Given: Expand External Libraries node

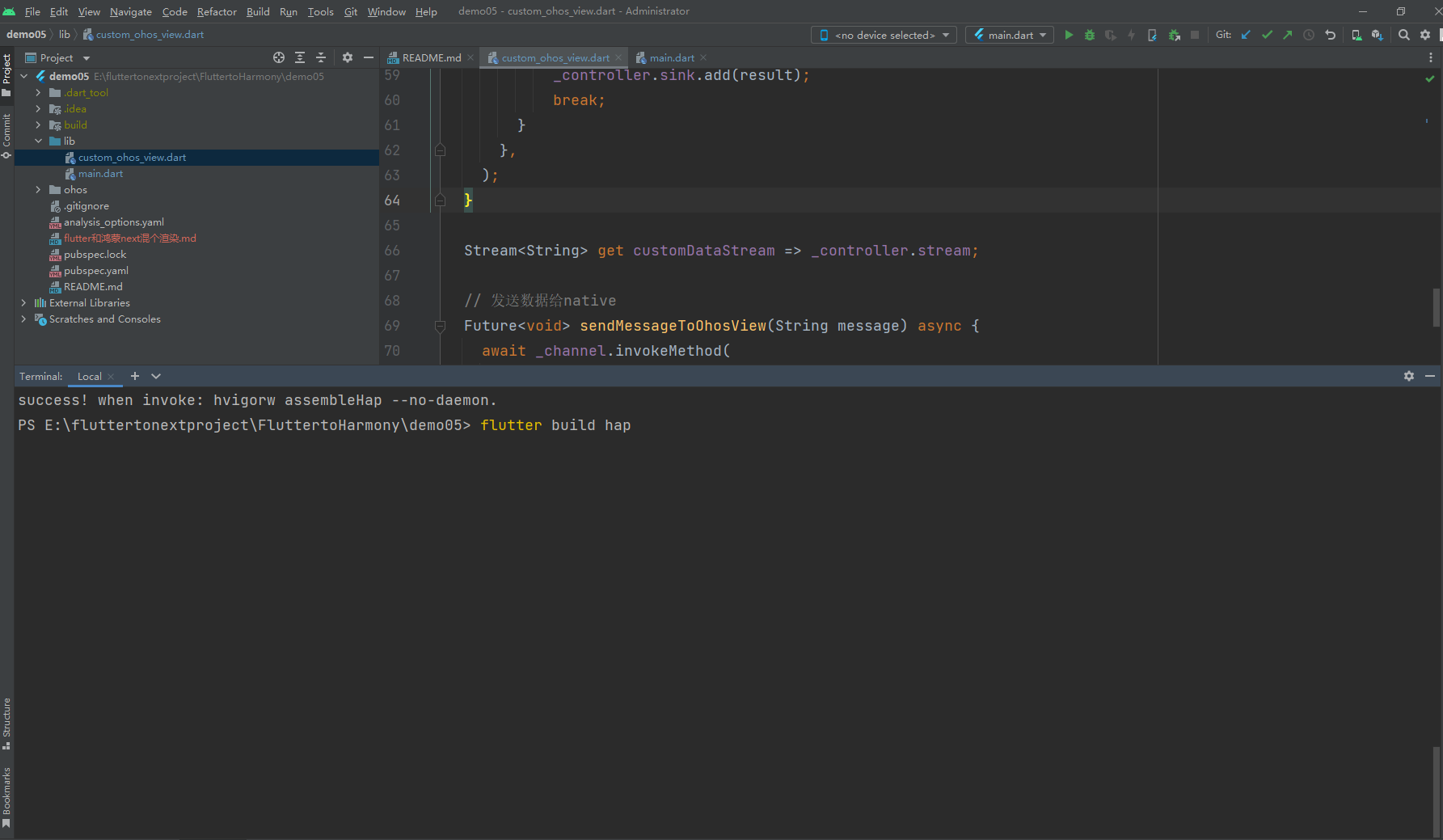Looking at the screenshot, I should point(24,302).
